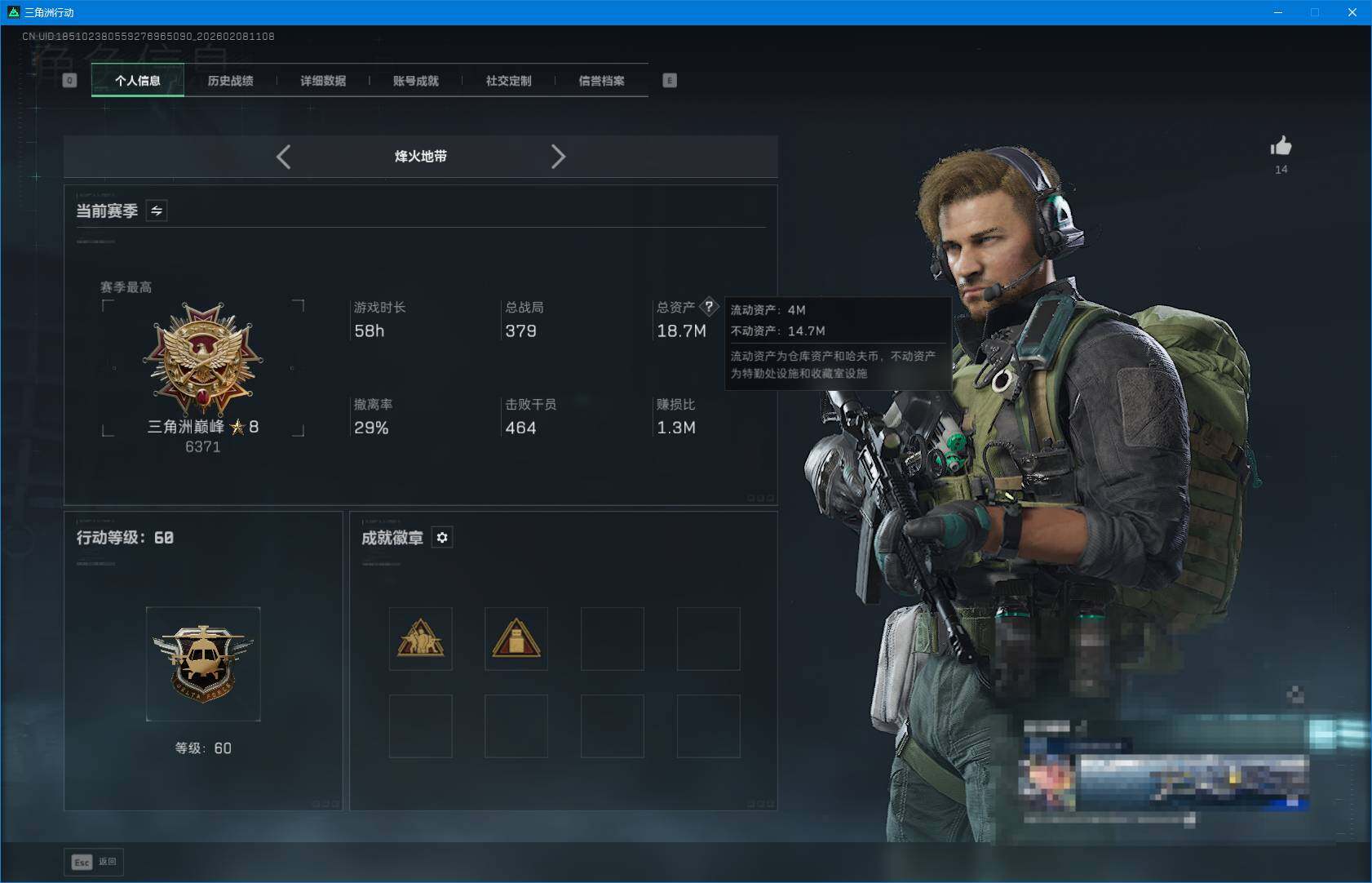Click the 三角洲行动 app icon in title bar

click(13, 12)
